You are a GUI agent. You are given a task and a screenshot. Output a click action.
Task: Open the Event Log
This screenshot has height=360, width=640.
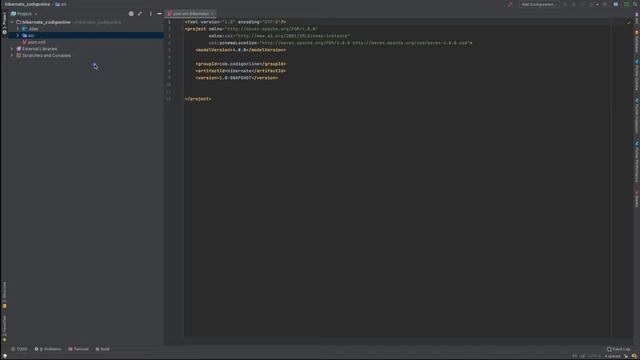tap(618, 349)
